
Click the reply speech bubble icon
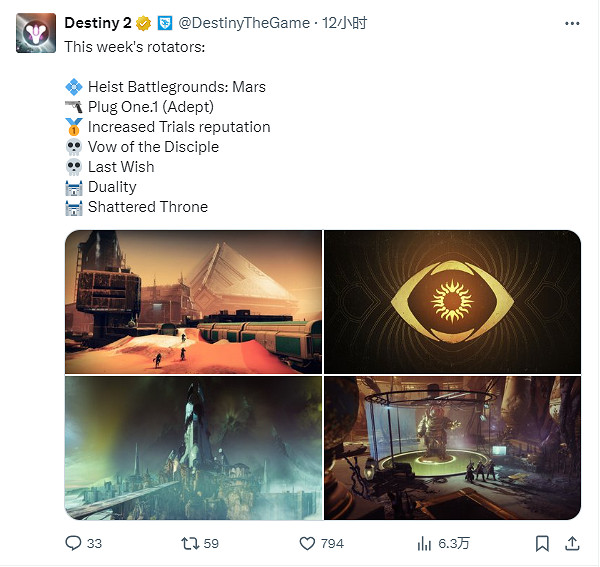tap(73, 543)
